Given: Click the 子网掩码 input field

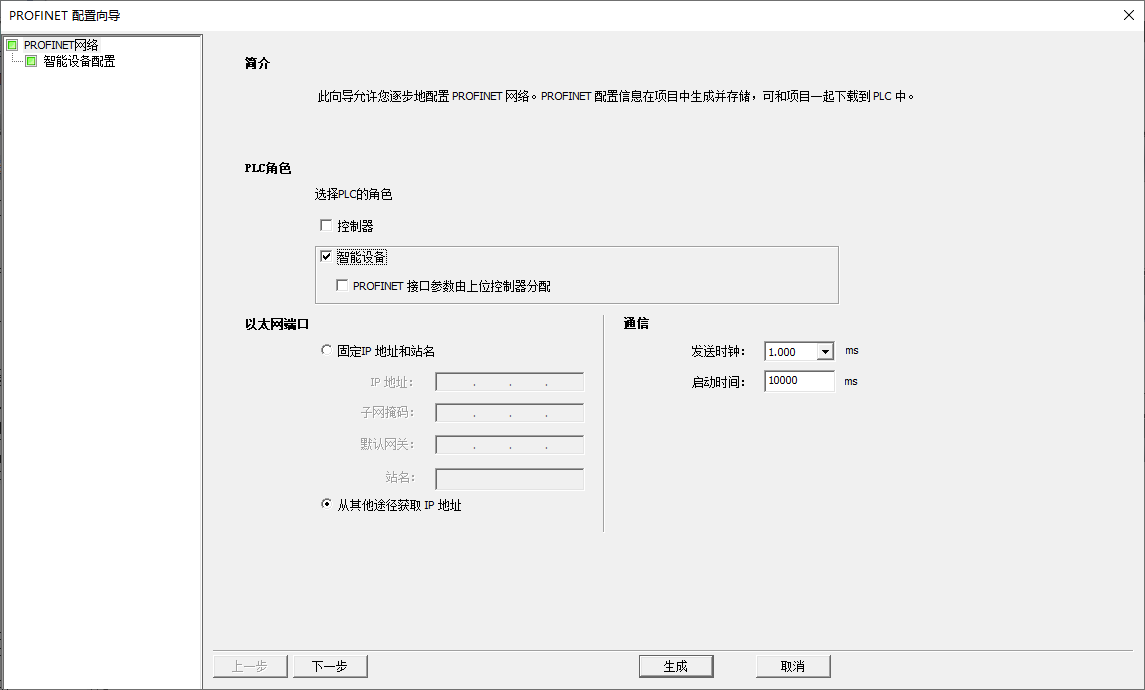Looking at the screenshot, I should click(x=509, y=412).
